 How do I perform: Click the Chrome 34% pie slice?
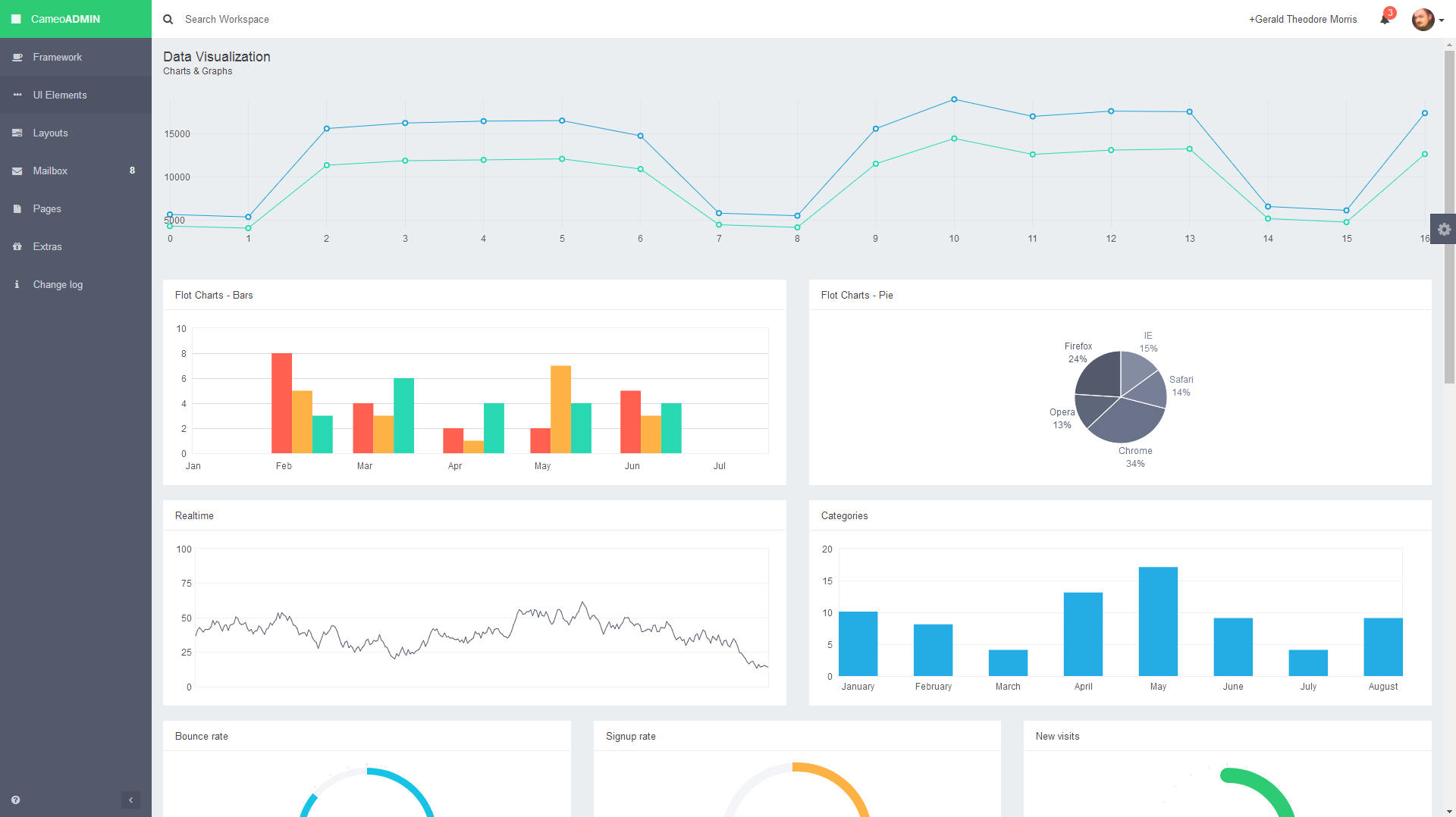pos(1126,422)
